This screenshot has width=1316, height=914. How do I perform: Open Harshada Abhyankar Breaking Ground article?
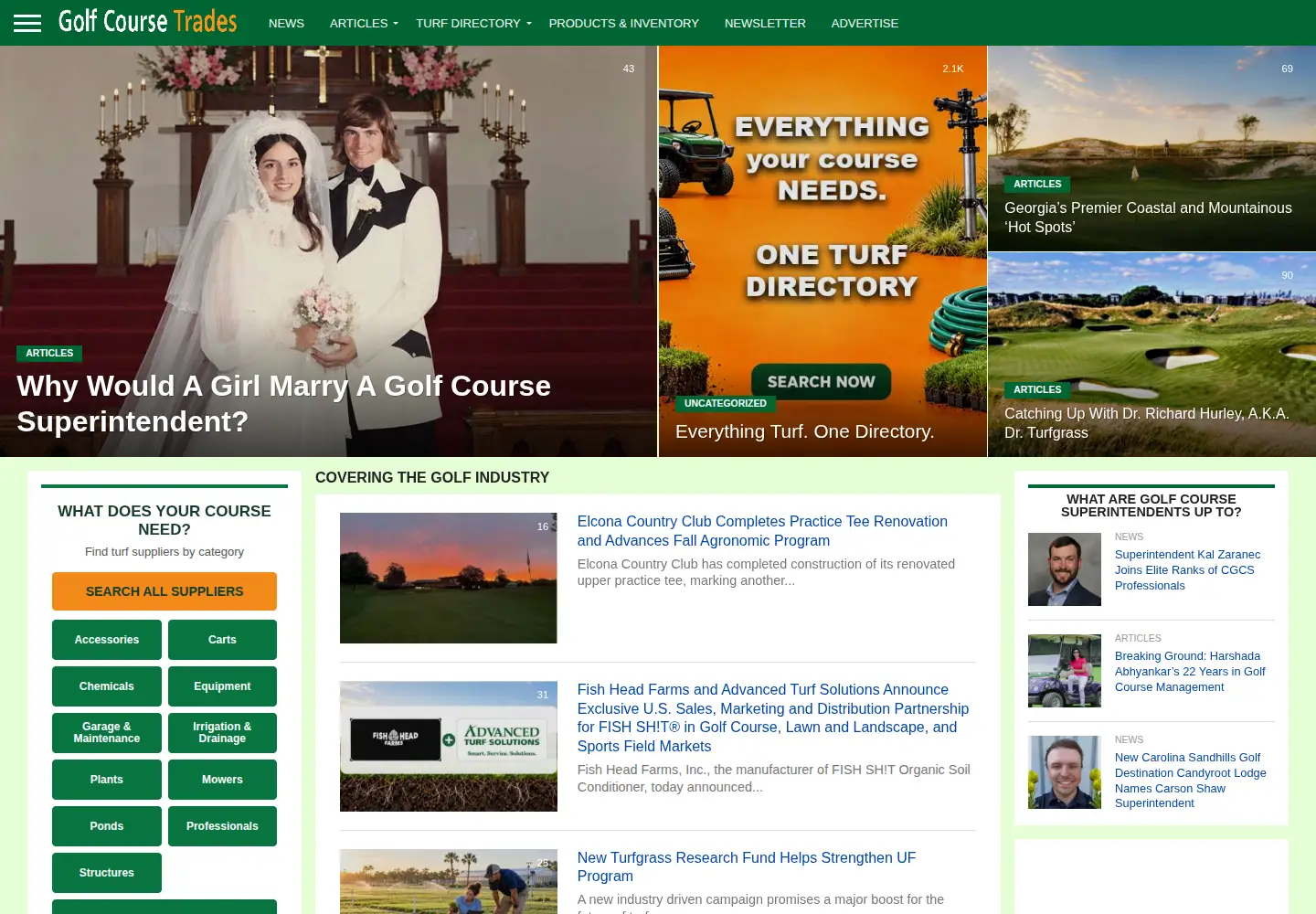tap(1190, 672)
